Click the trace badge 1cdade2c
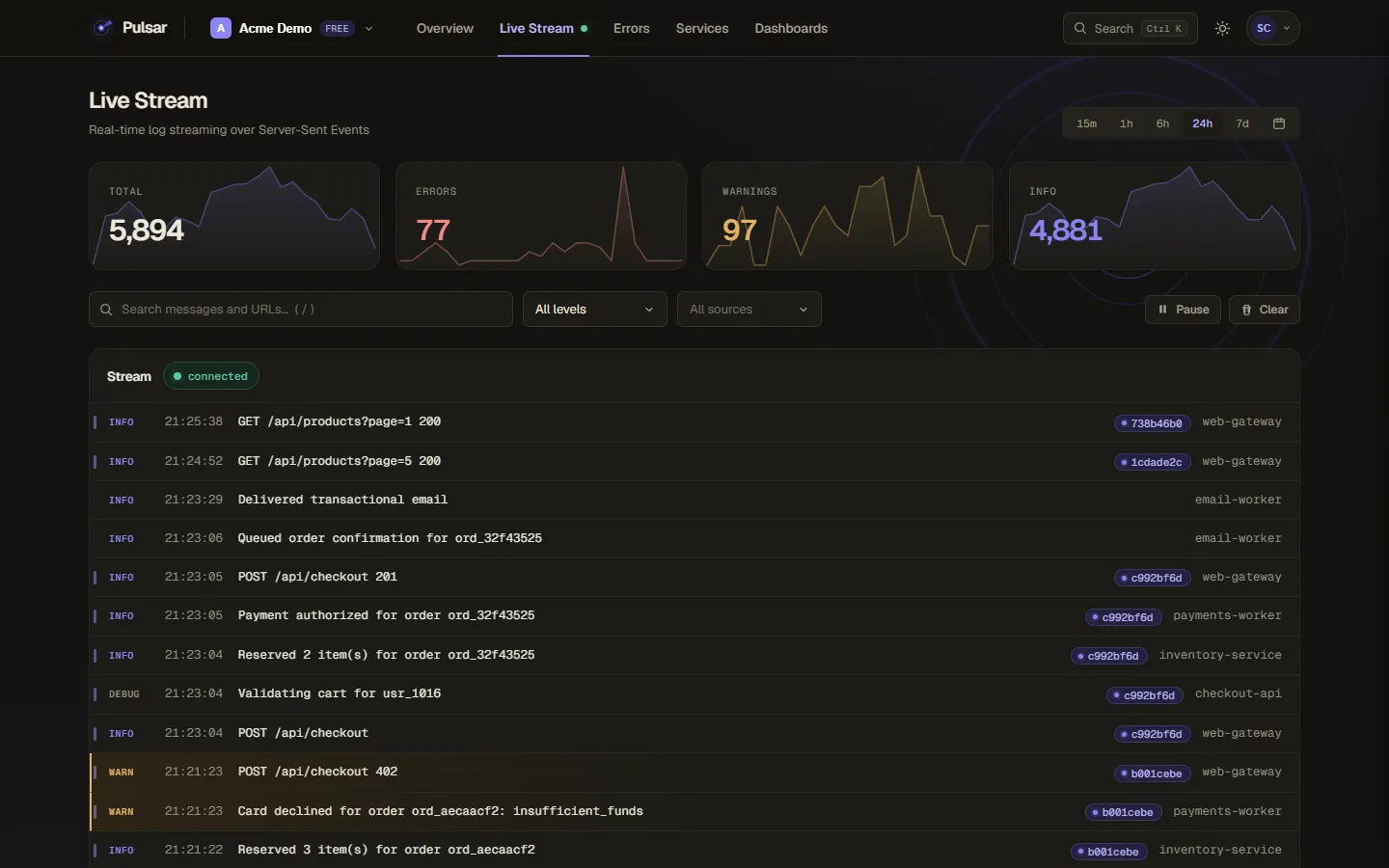Viewport: 1389px width, 868px height. point(1152,462)
